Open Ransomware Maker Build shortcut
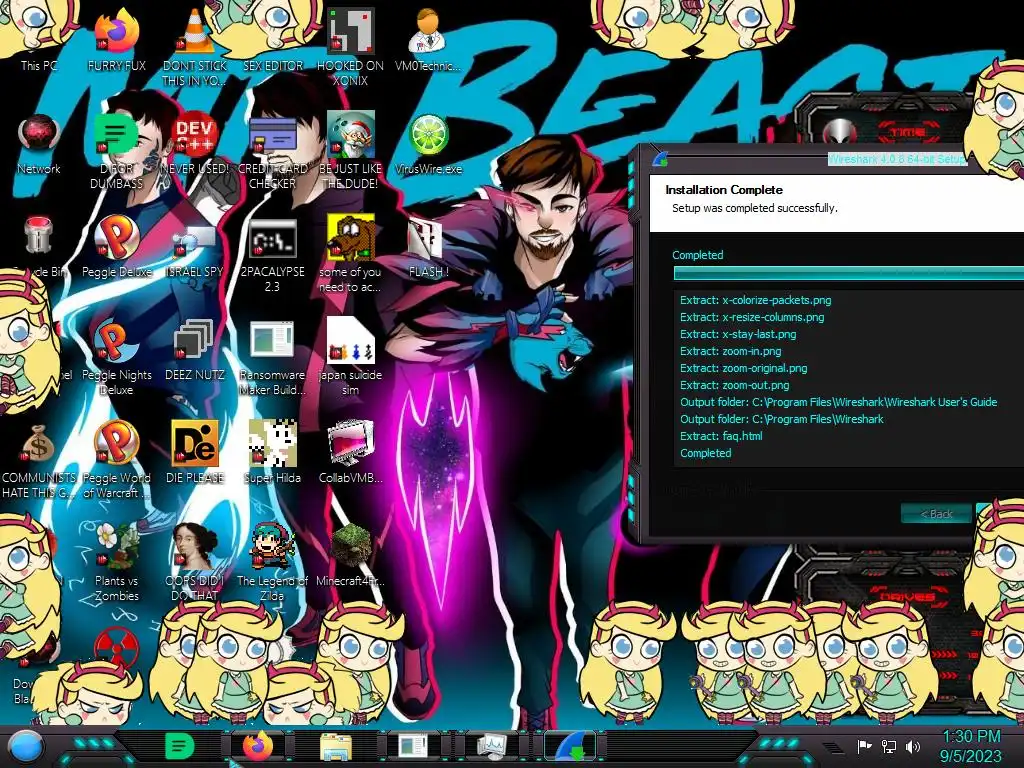This screenshot has width=1024, height=768. point(272,341)
